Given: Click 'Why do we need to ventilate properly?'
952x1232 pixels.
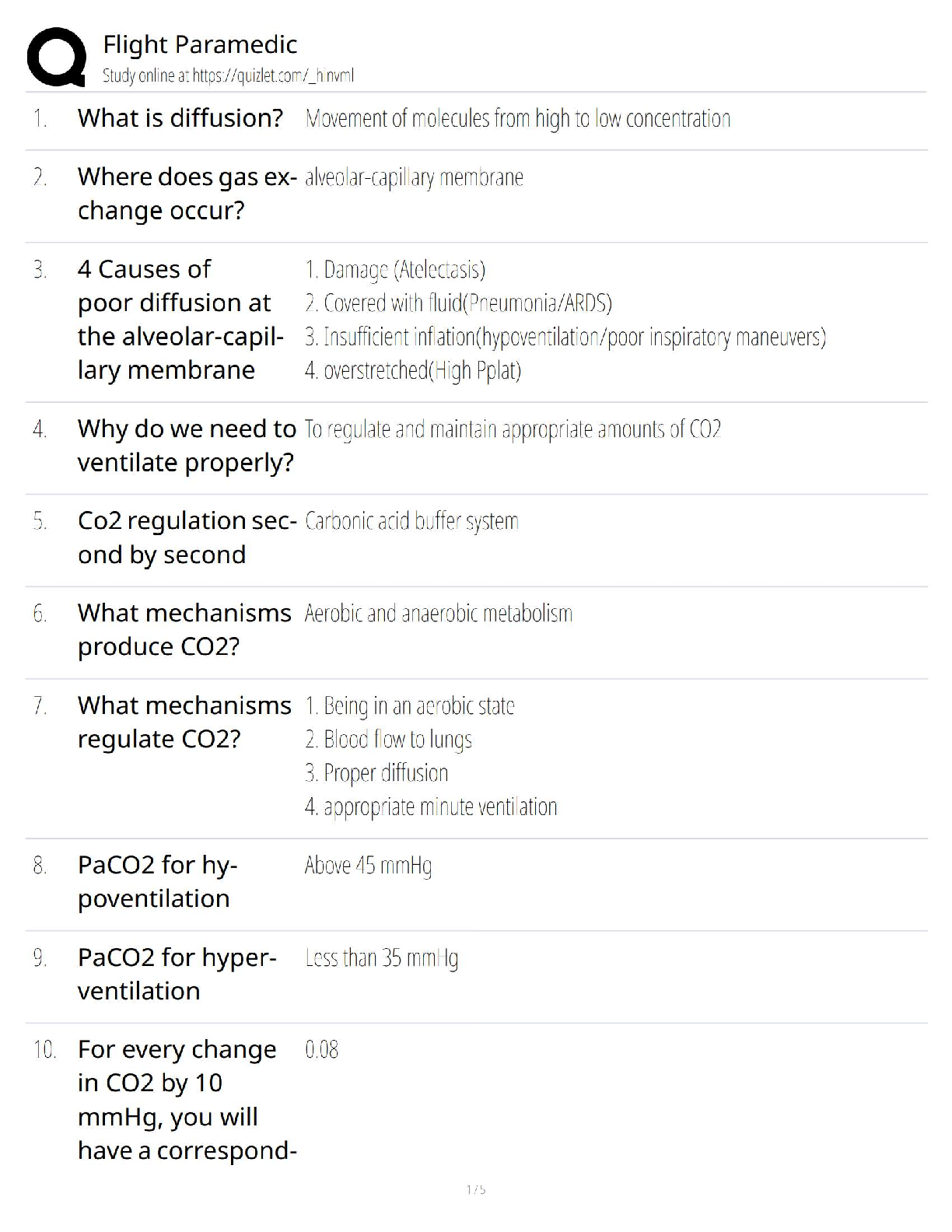Looking at the screenshot, I should [x=187, y=445].
